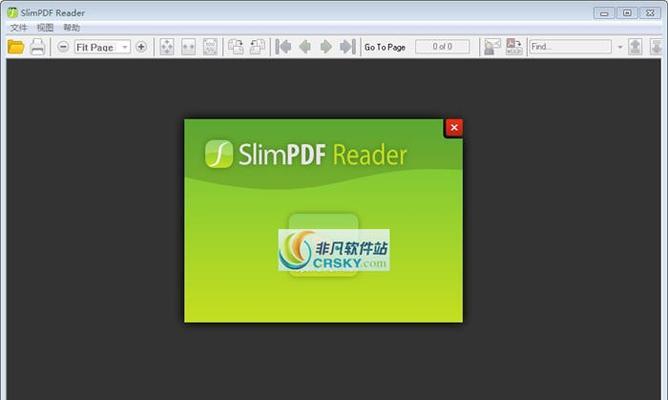This screenshot has height=400, width=668.
Task: Select the fit page view icon
Action: click(167, 46)
